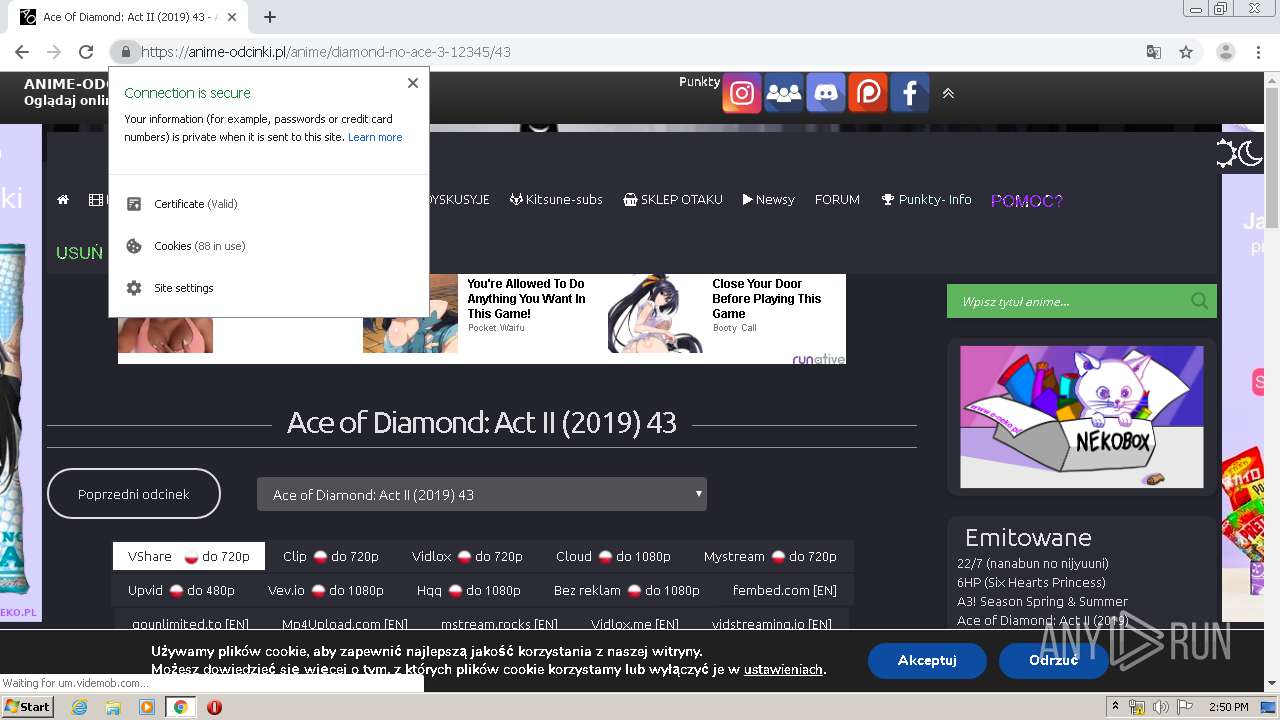This screenshot has height=720, width=1280.
Task: Open FORUM menu item
Action: pos(837,200)
